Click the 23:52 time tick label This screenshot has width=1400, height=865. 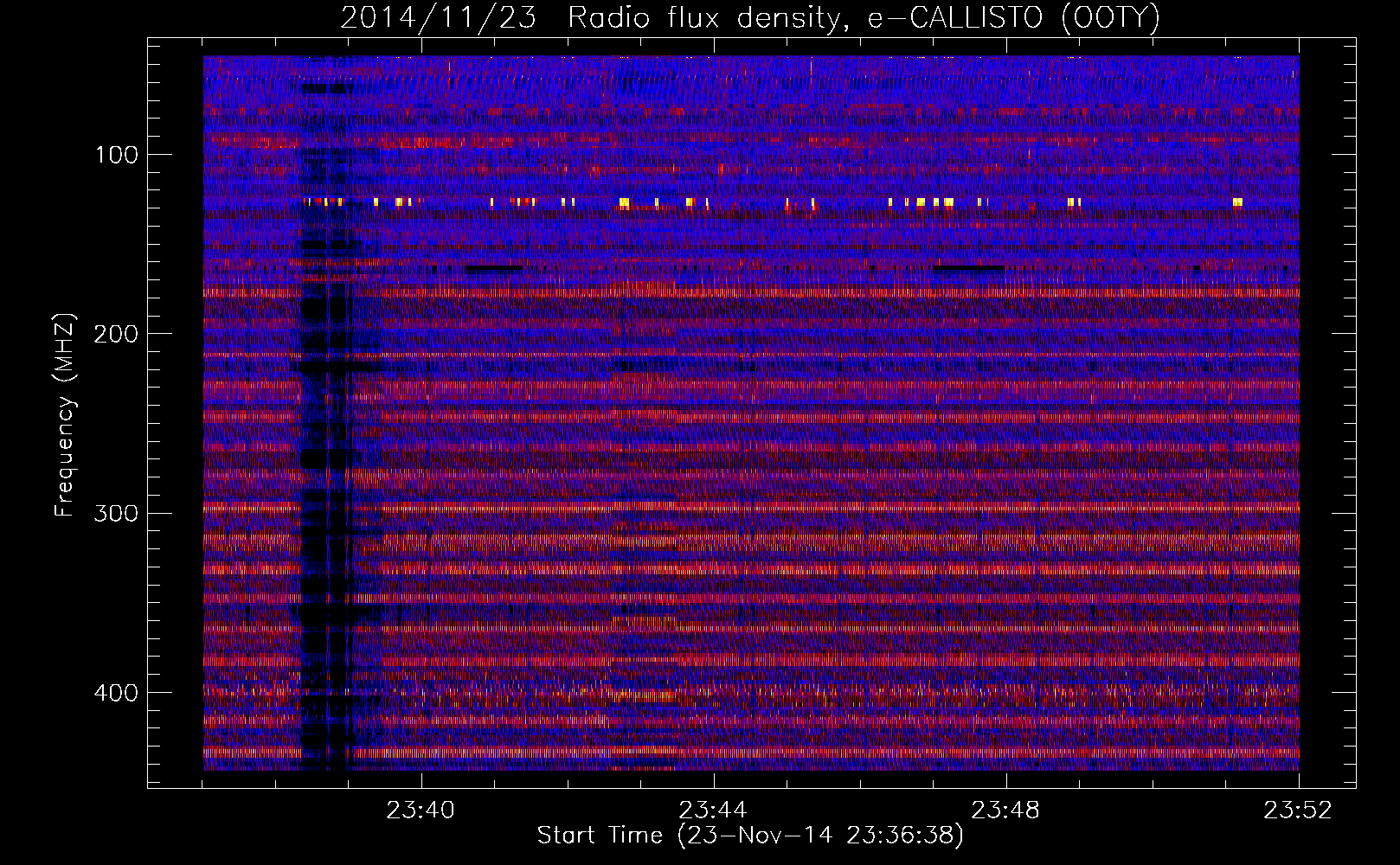(x=1298, y=811)
